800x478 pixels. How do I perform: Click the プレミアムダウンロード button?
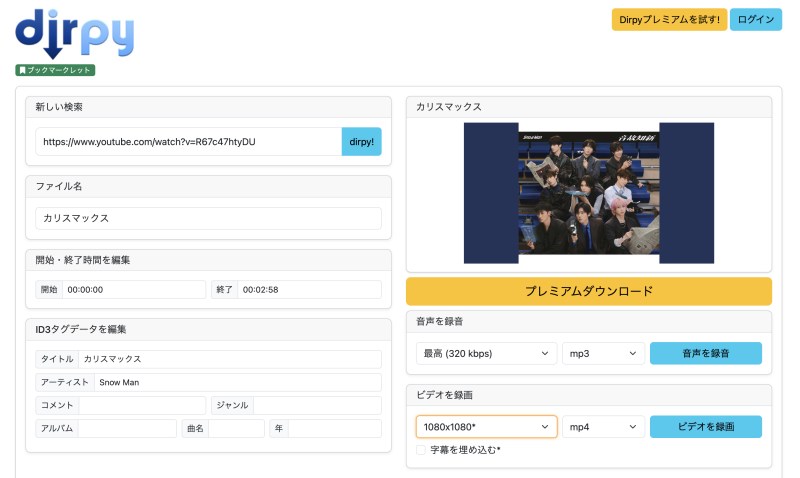[x=589, y=291]
